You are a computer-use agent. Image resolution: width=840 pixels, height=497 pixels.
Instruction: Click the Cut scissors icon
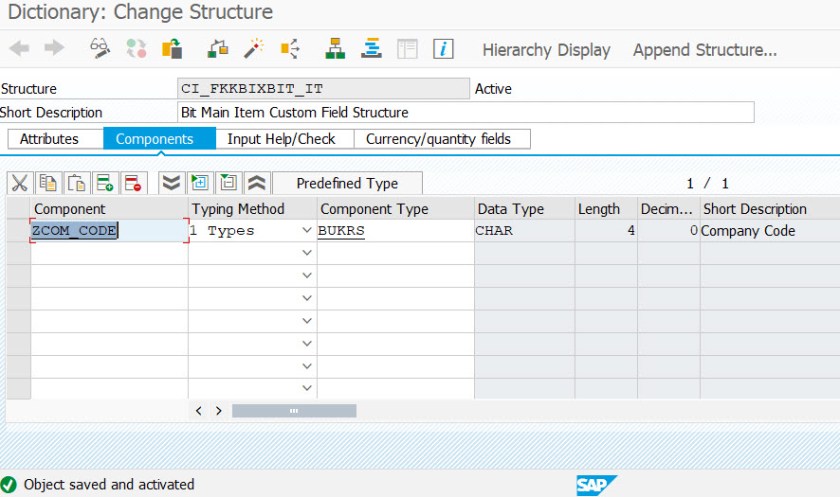pos(20,183)
